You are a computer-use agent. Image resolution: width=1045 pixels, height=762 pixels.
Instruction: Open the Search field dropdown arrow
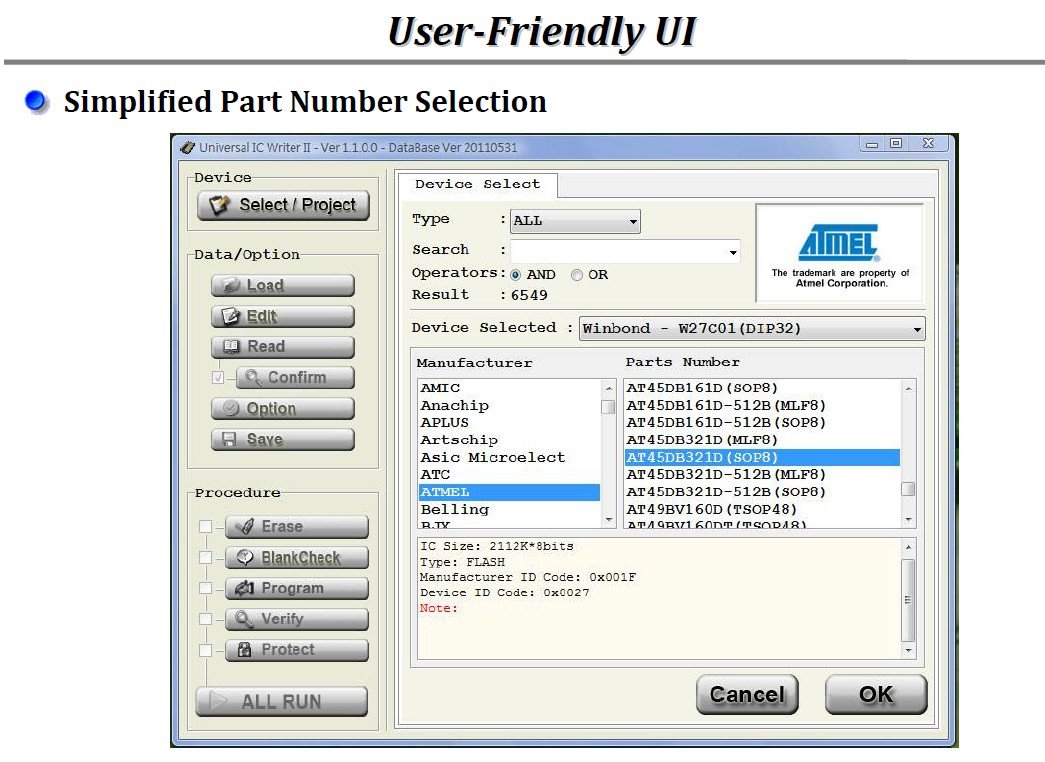click(732, 252)
